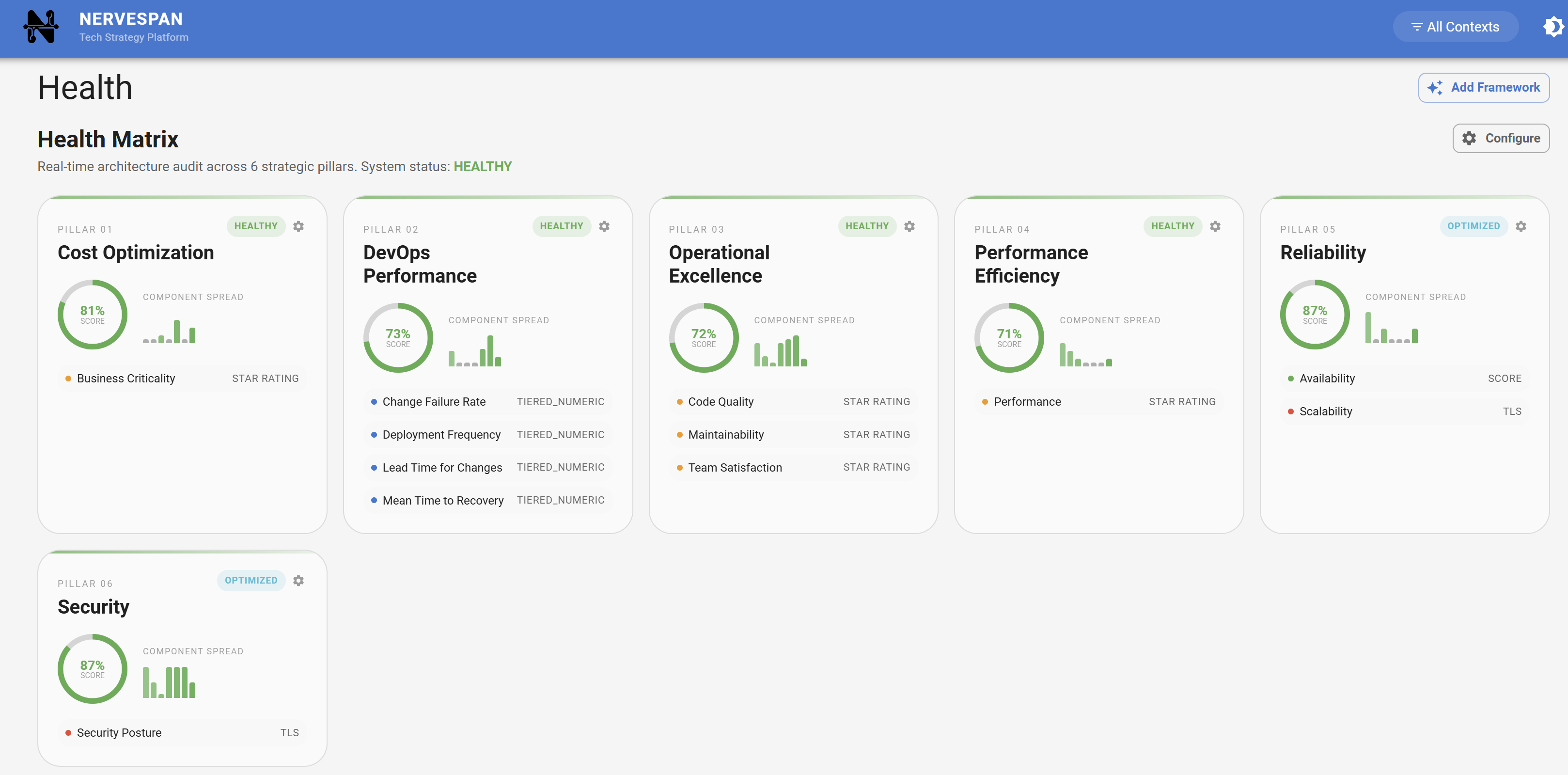Click the Add Framework button

coord(1483,88)
